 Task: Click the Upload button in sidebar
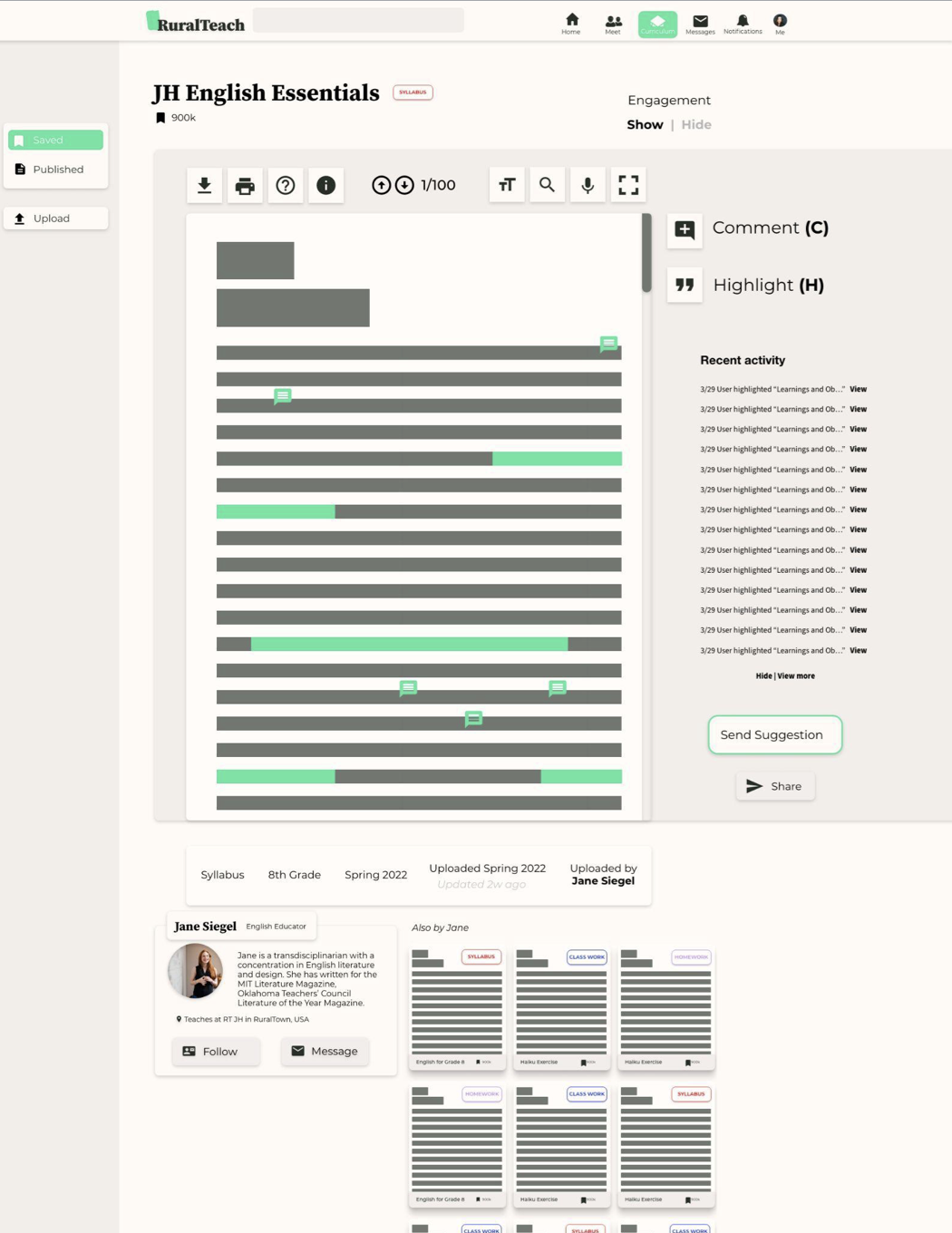tap(55, 218)
